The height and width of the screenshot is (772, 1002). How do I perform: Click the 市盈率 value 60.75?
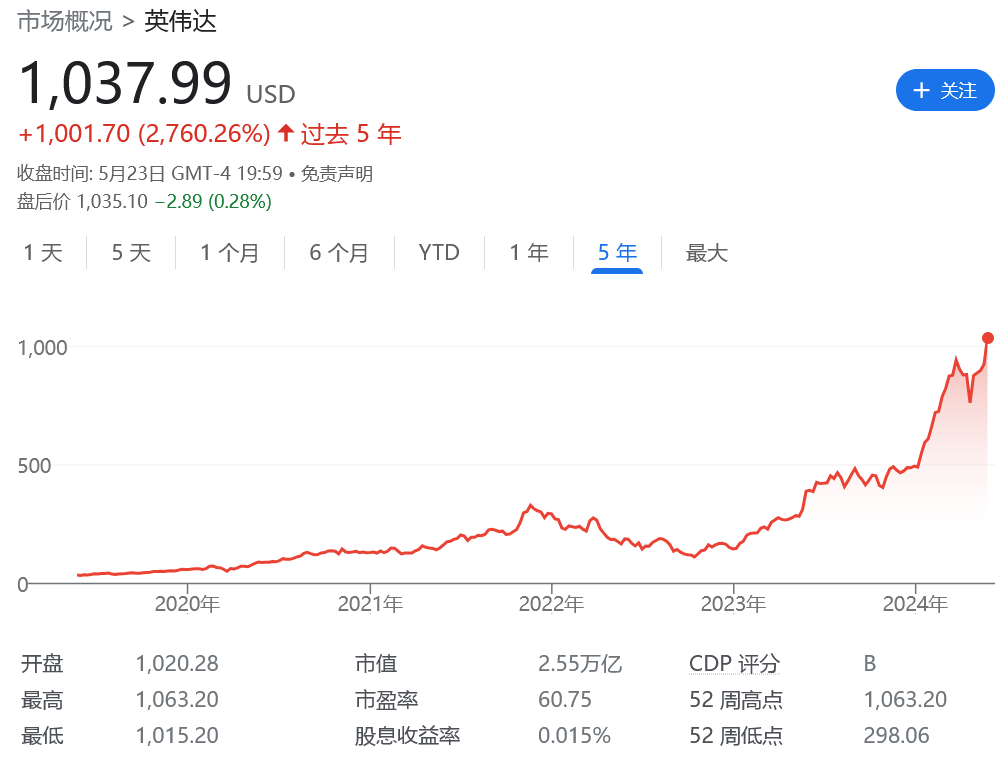pyautogui.click(x=565, y=700)
